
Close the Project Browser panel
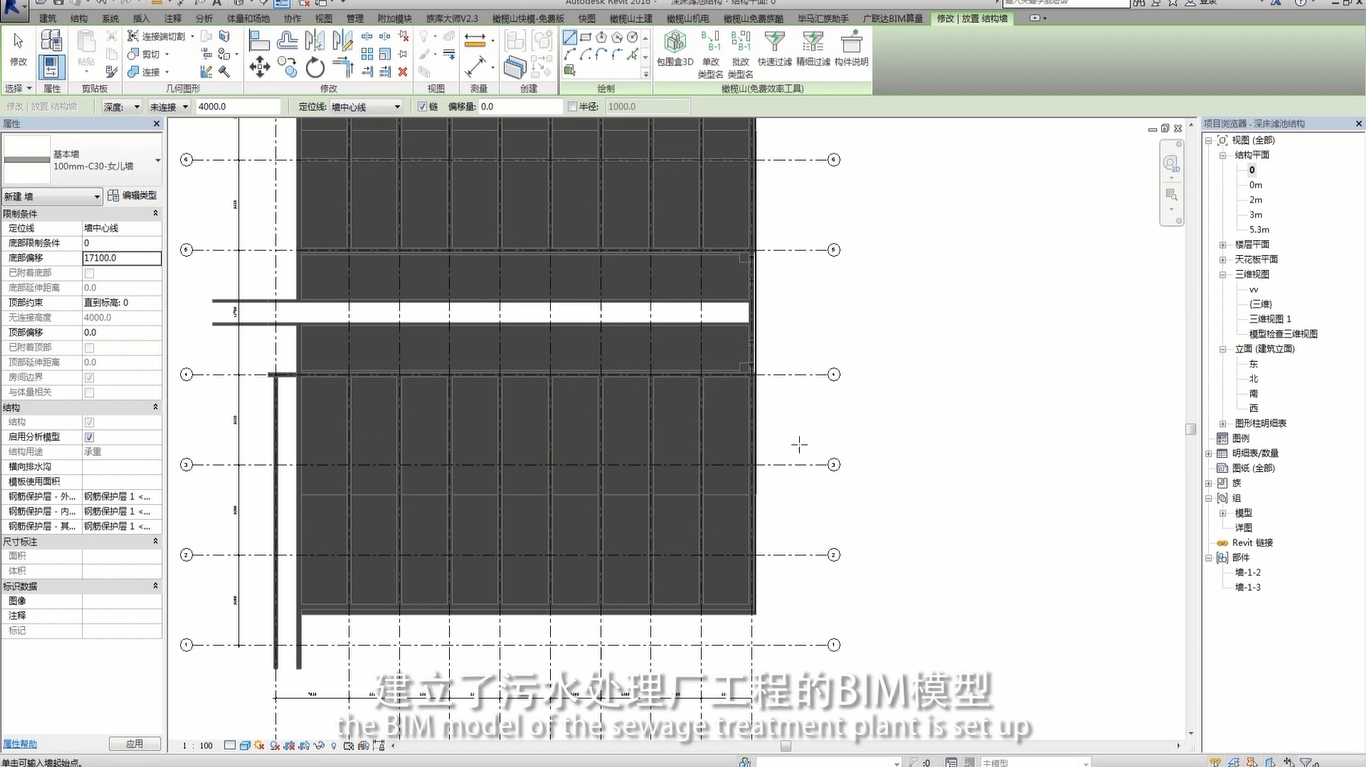1357,124
